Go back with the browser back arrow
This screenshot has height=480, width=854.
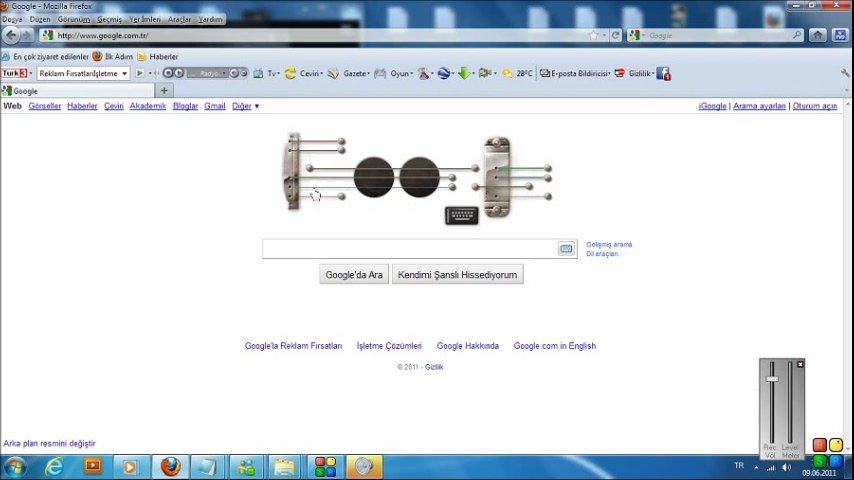[x=11, y=35]
